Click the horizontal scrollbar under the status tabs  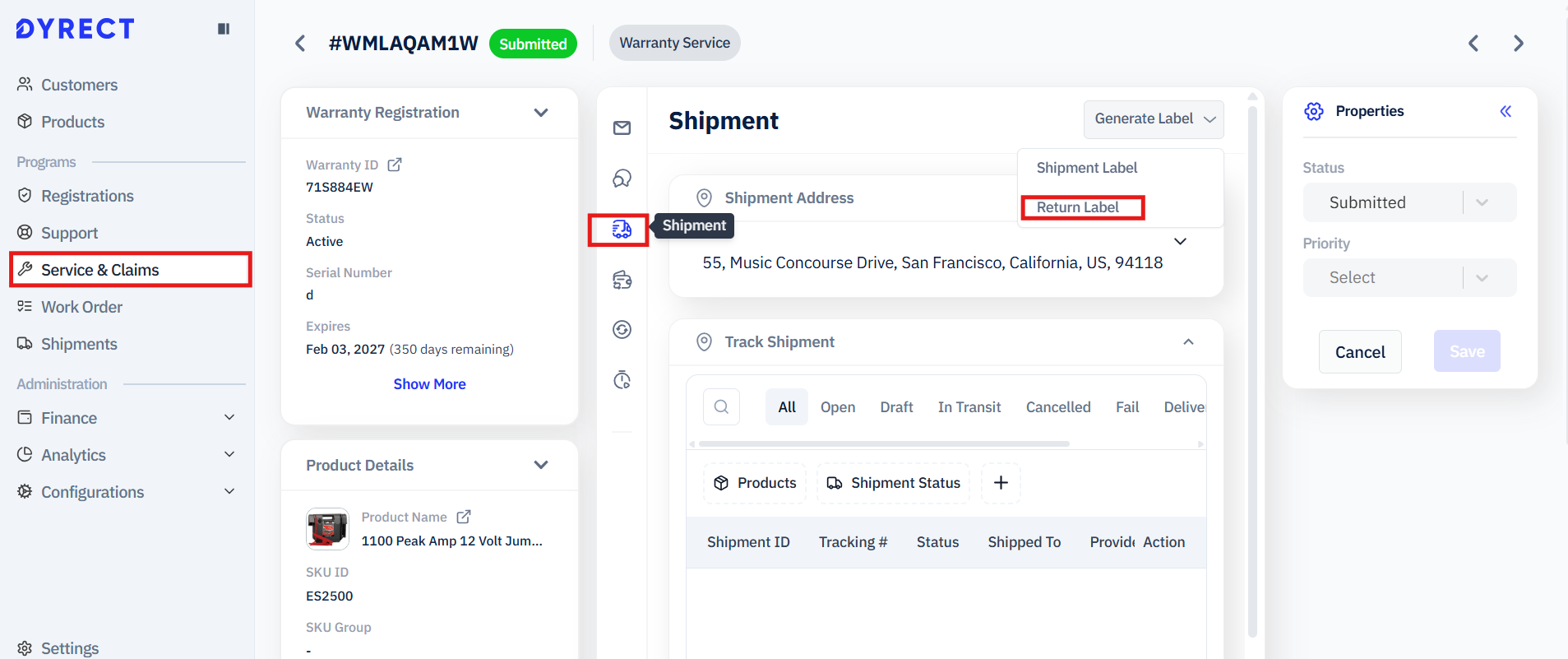pos(884,444)
